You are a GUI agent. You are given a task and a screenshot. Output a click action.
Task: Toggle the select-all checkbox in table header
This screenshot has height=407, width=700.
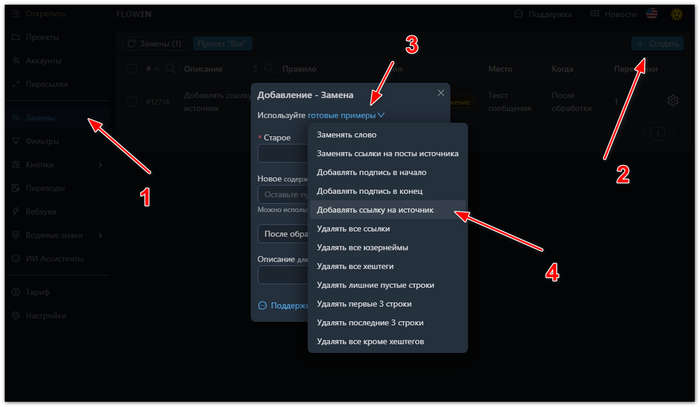(x=133, y=69)
